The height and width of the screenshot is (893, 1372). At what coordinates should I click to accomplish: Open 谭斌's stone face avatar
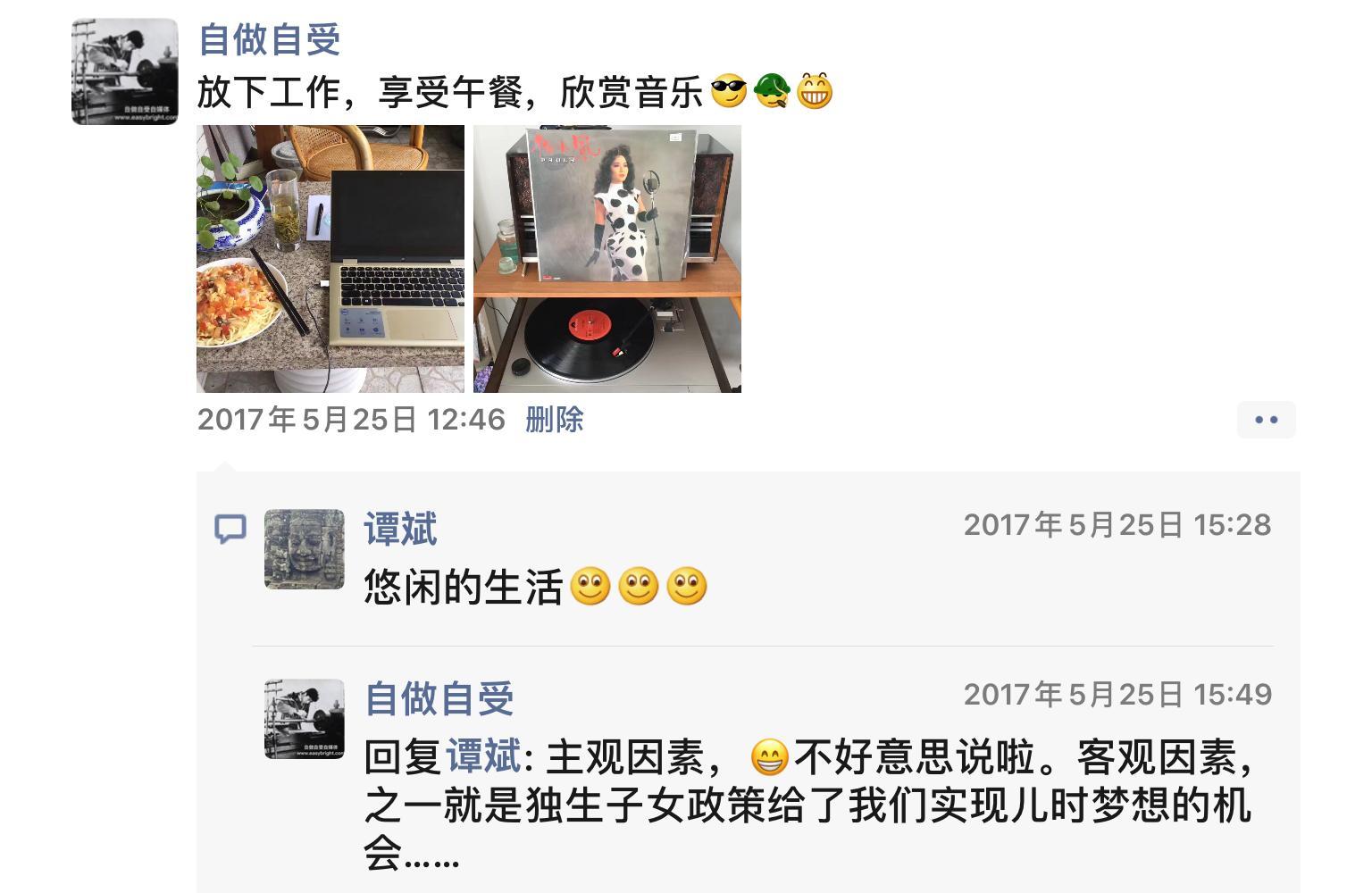(x=305, y=549)
